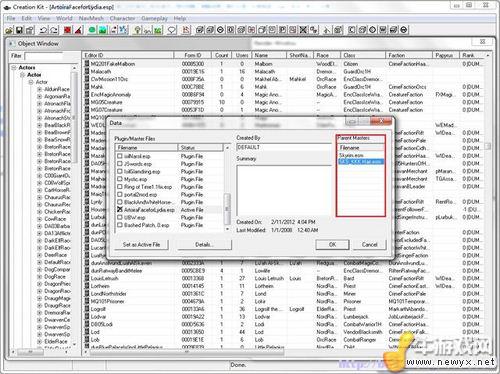
Task: Toggle the red square snap-to-grid icon
Action: pos(67,30)
